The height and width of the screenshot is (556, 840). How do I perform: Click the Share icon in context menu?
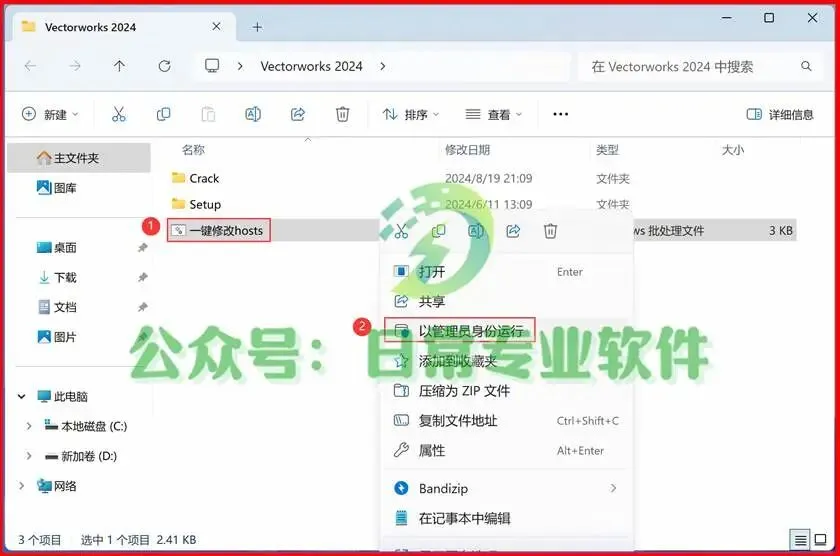(x=513, y=231)
